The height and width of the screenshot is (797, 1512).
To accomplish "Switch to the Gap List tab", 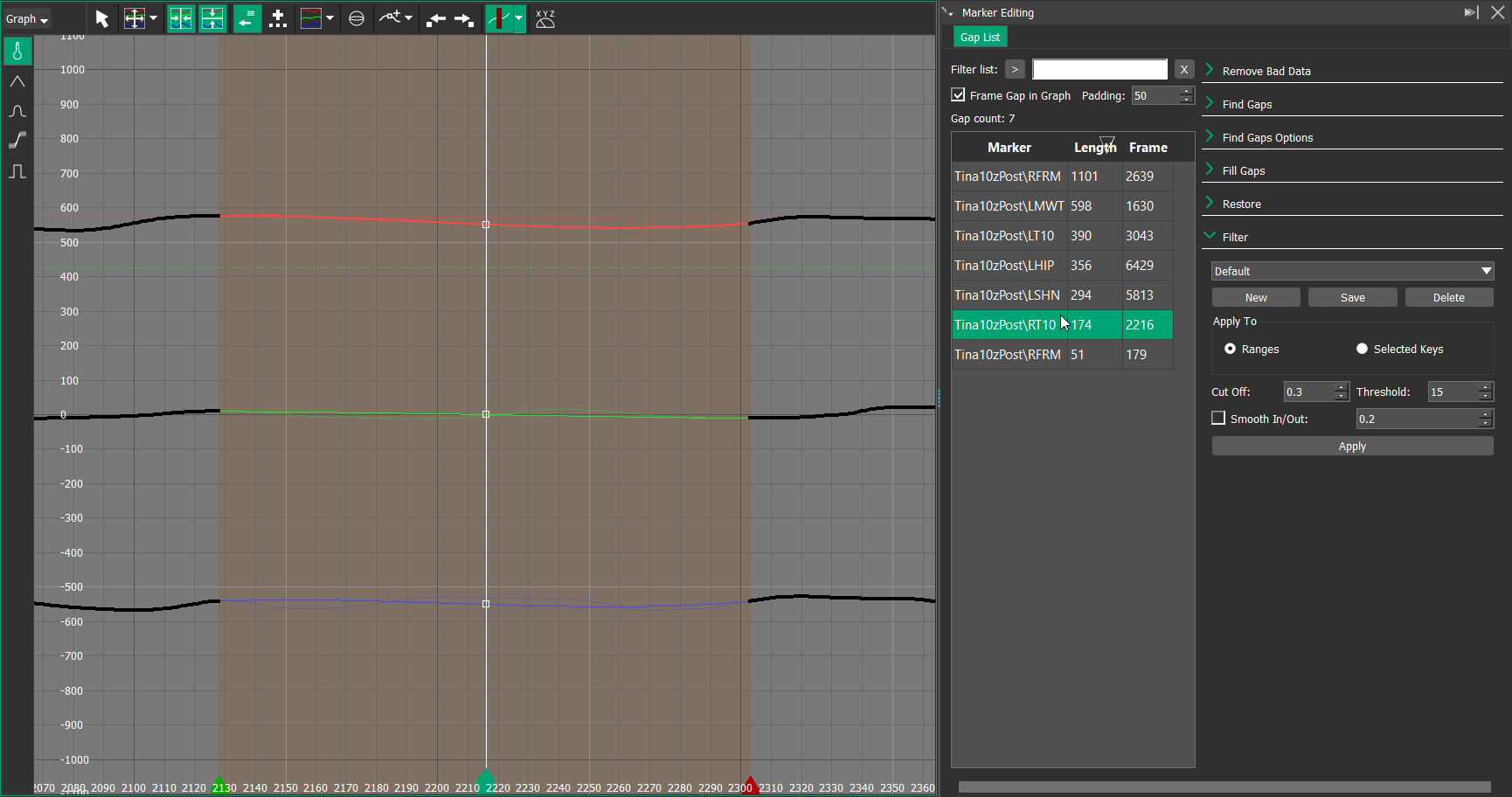I will (980, 37).
